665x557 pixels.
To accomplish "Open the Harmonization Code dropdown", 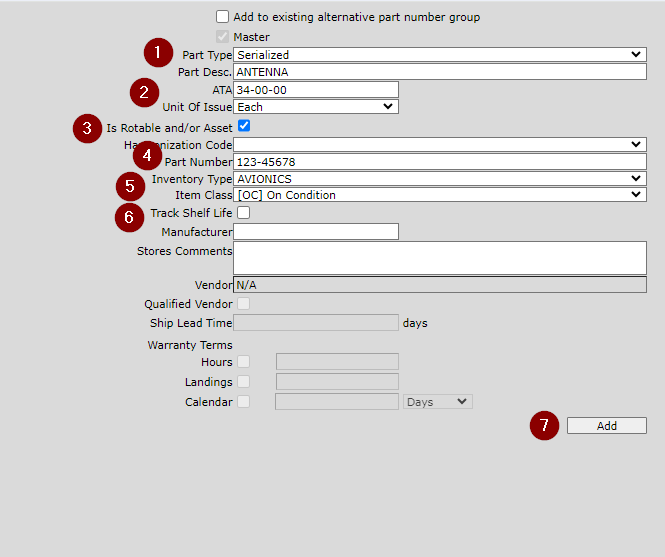I will point(440,145).
